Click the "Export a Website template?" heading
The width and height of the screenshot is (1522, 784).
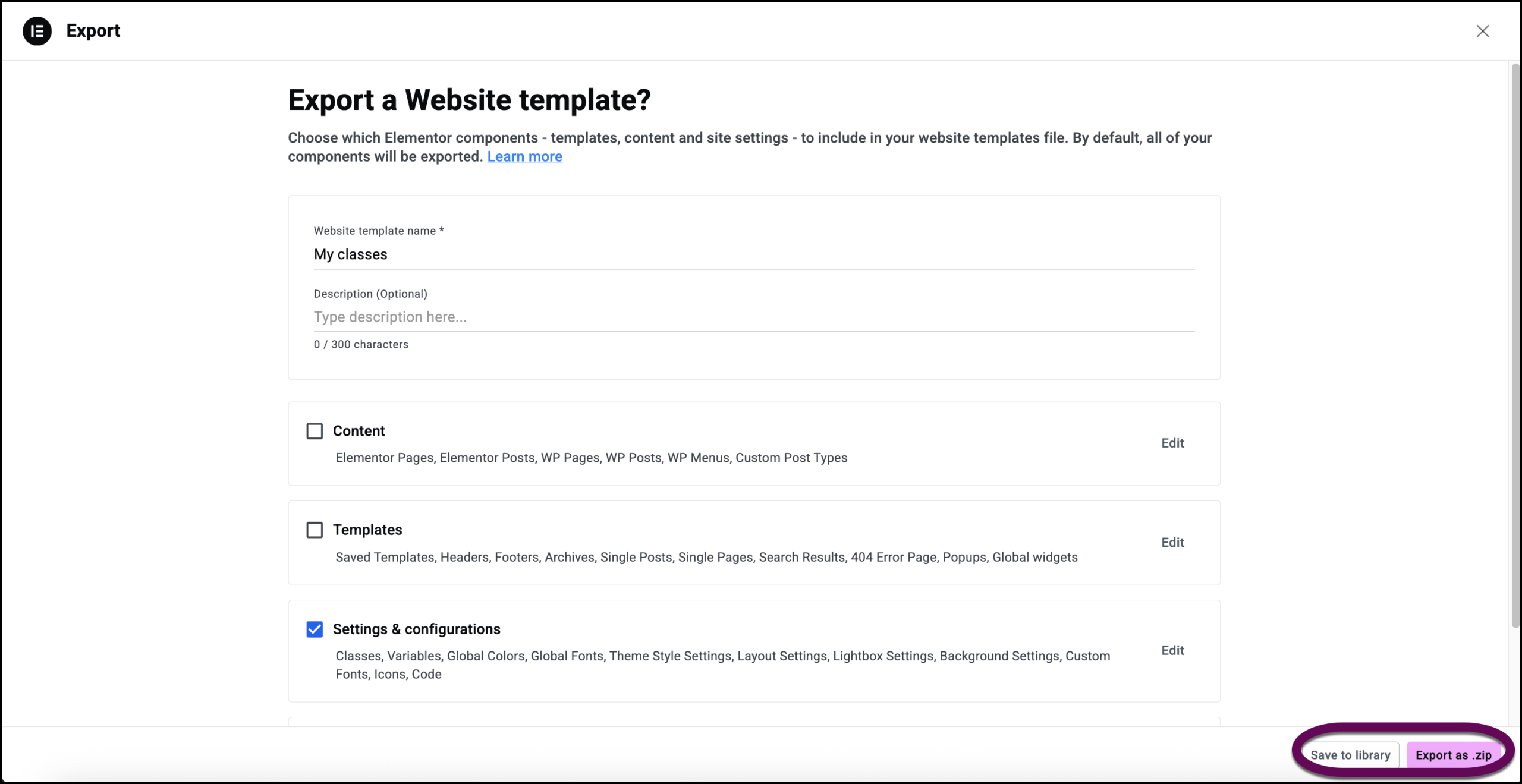[469, 100]
